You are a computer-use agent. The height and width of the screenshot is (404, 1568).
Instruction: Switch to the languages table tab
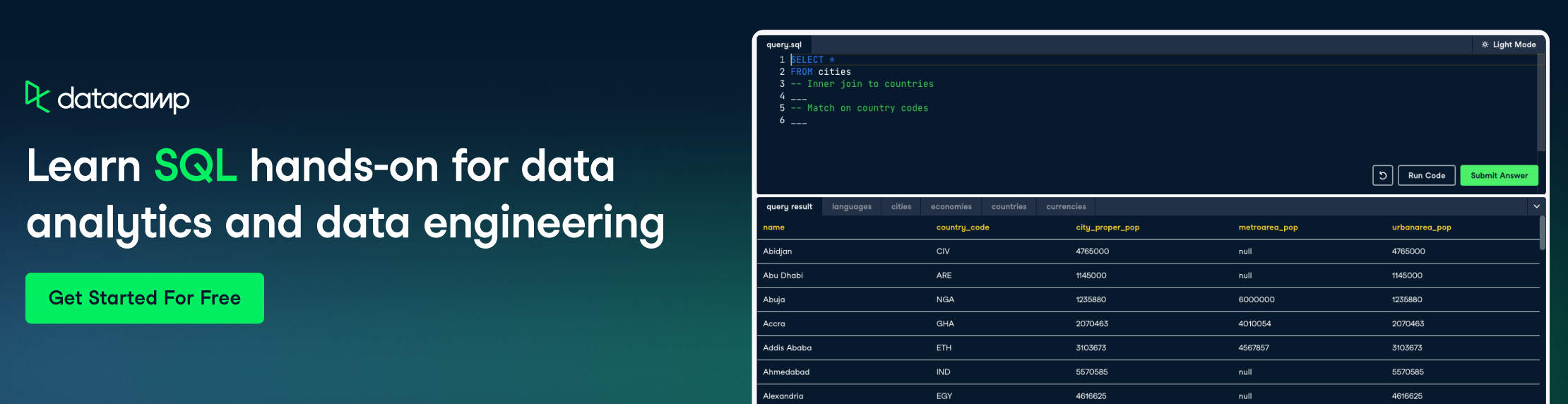[x=851, y=207]
